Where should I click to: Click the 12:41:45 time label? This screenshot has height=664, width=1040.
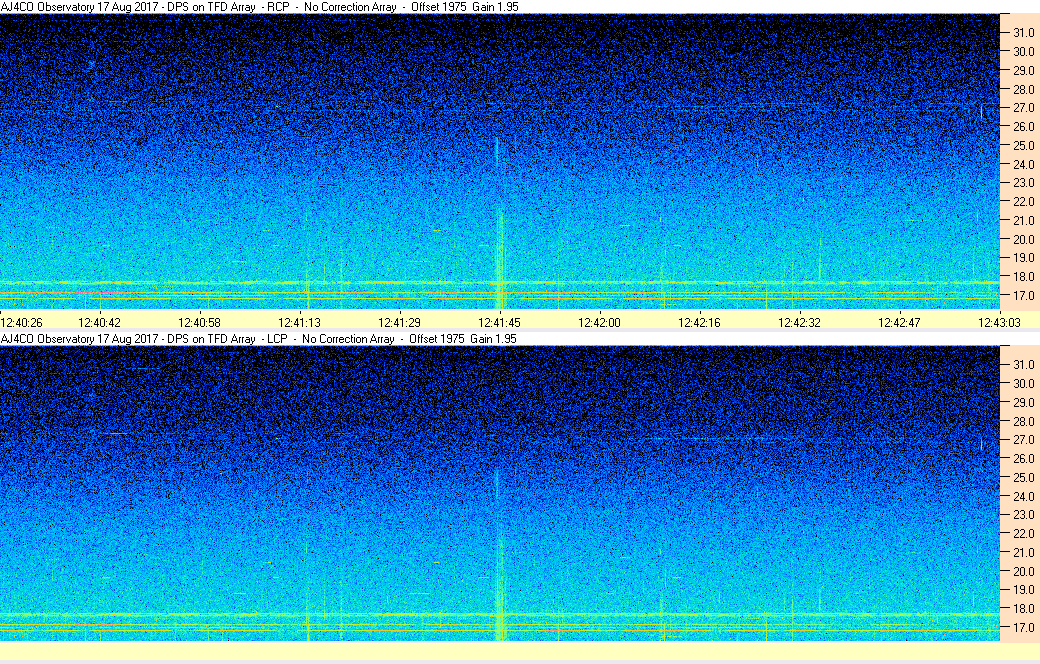tap(499, 323)
